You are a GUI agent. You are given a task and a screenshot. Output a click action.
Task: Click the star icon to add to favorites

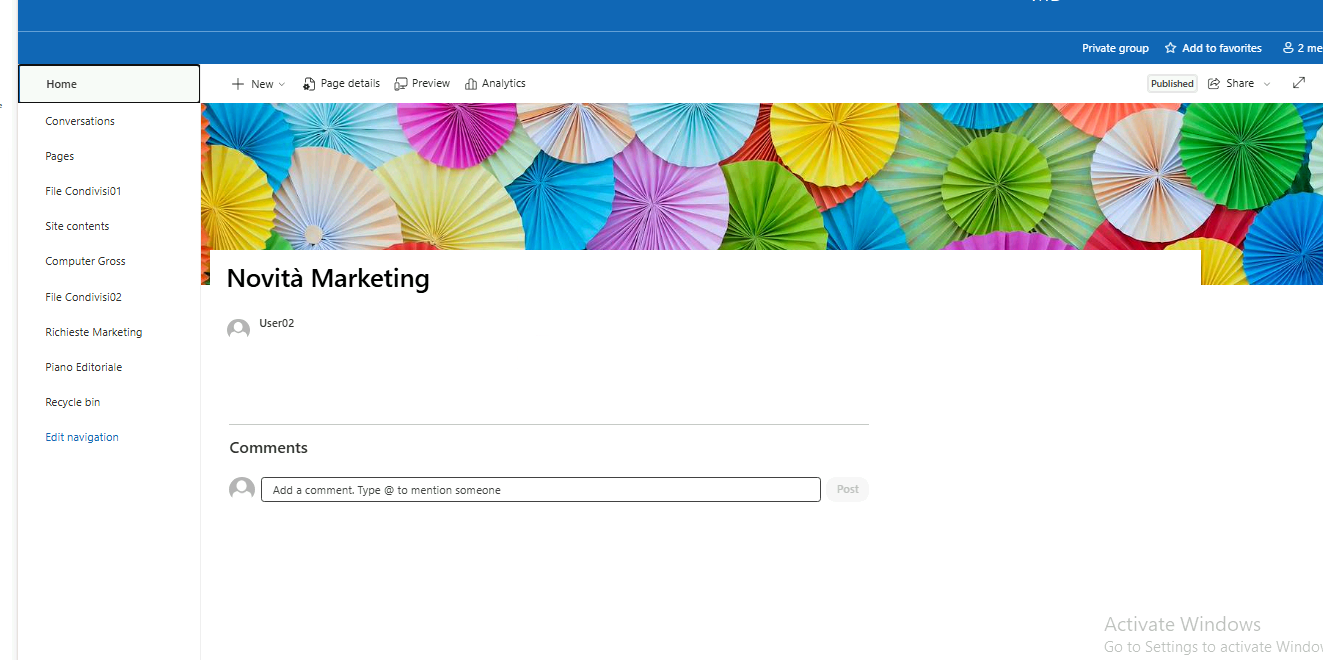point(1170,48)
